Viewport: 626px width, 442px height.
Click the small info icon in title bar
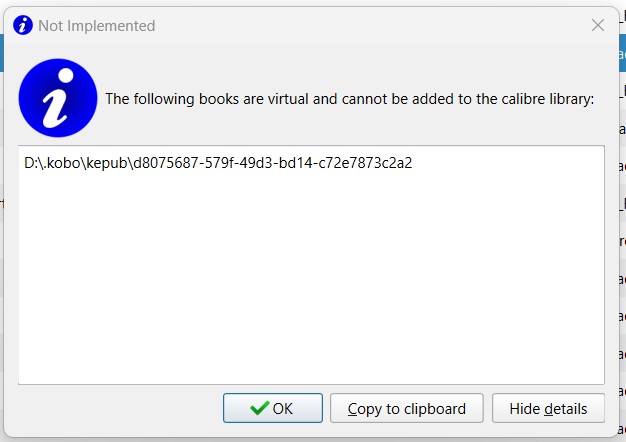[x=22, y=25]
